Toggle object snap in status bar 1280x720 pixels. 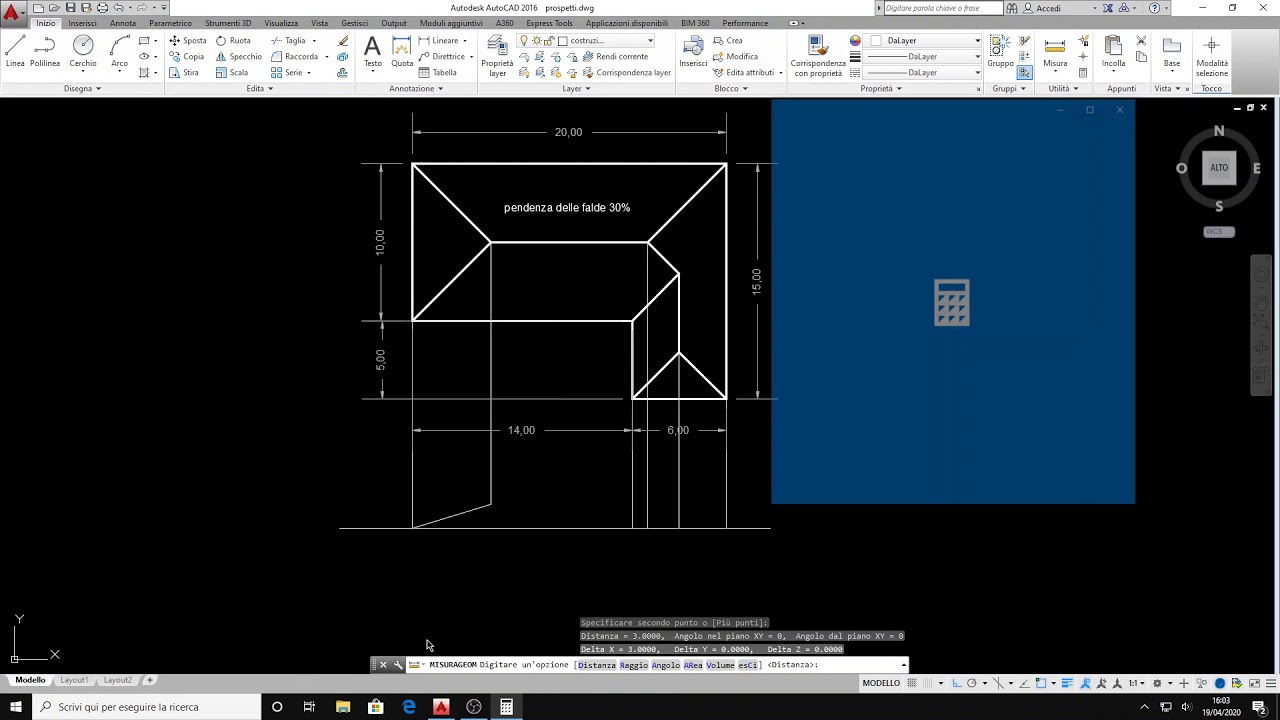tap(1041, 683)
